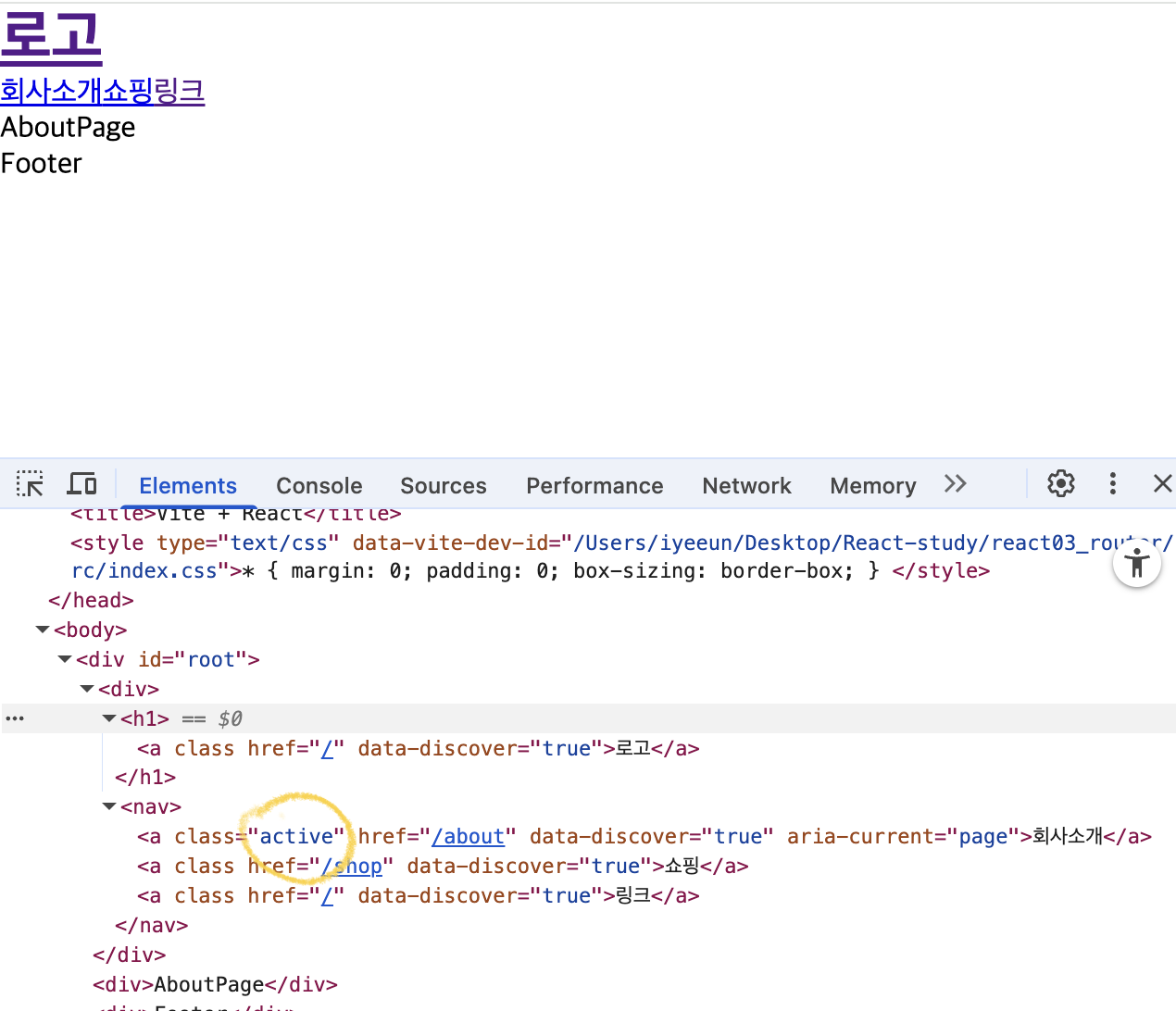1176x1011 pixels.
Task: Select the closing </nav> tag row
Action: click(x=152, y=926)
